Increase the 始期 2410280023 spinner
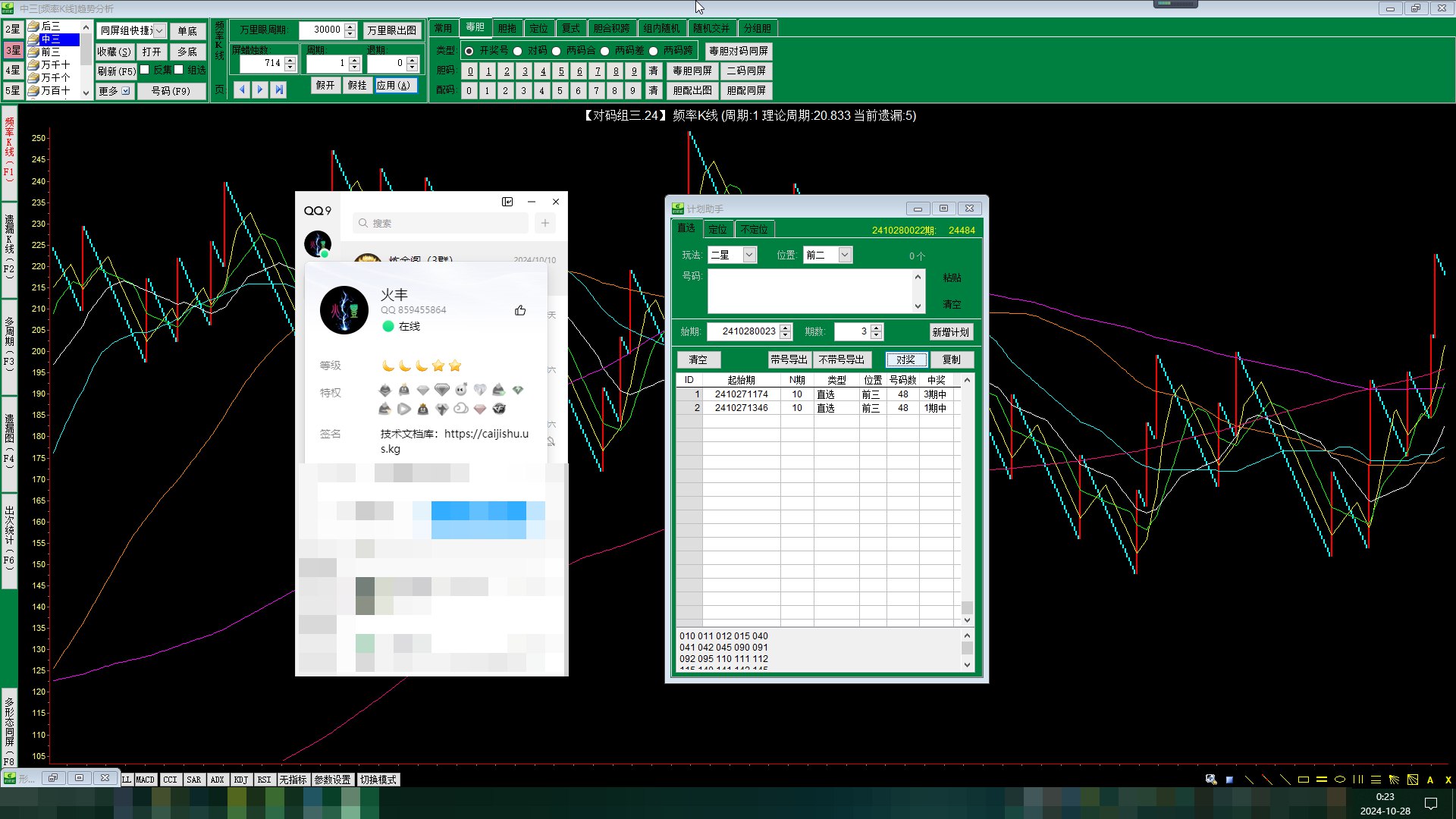Screen dimensions: 1456x819 pos(786,328)
